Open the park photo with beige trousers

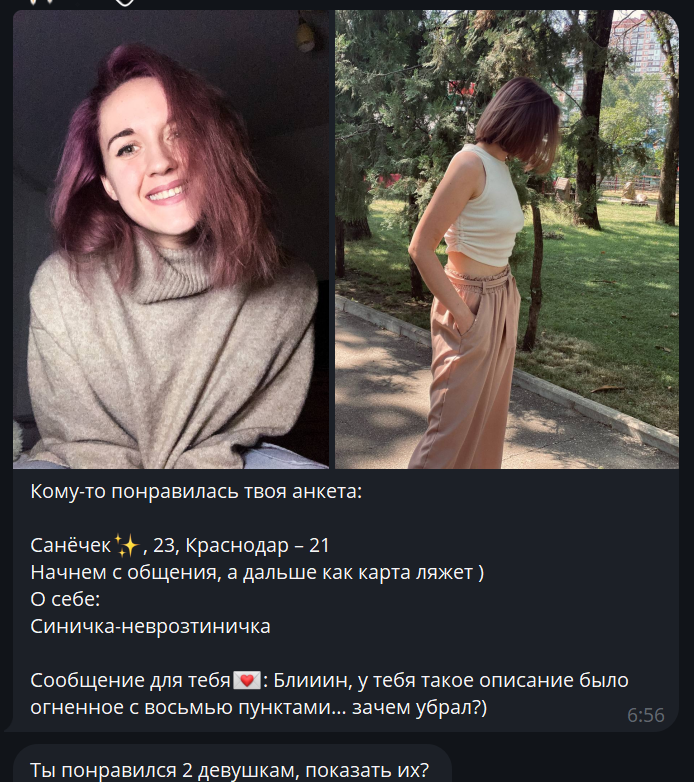507,239
